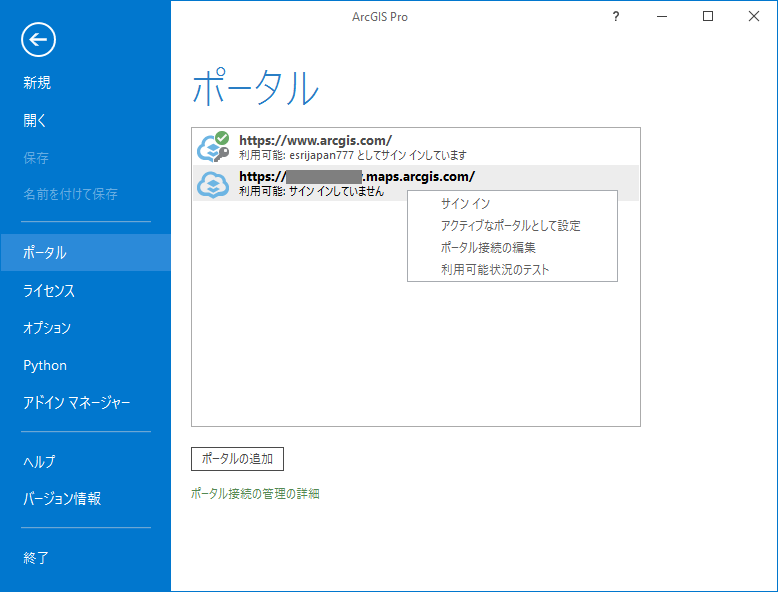Choose 利用可能状況のテスト in context menu

pyautogui.click(x=512, y=269)
